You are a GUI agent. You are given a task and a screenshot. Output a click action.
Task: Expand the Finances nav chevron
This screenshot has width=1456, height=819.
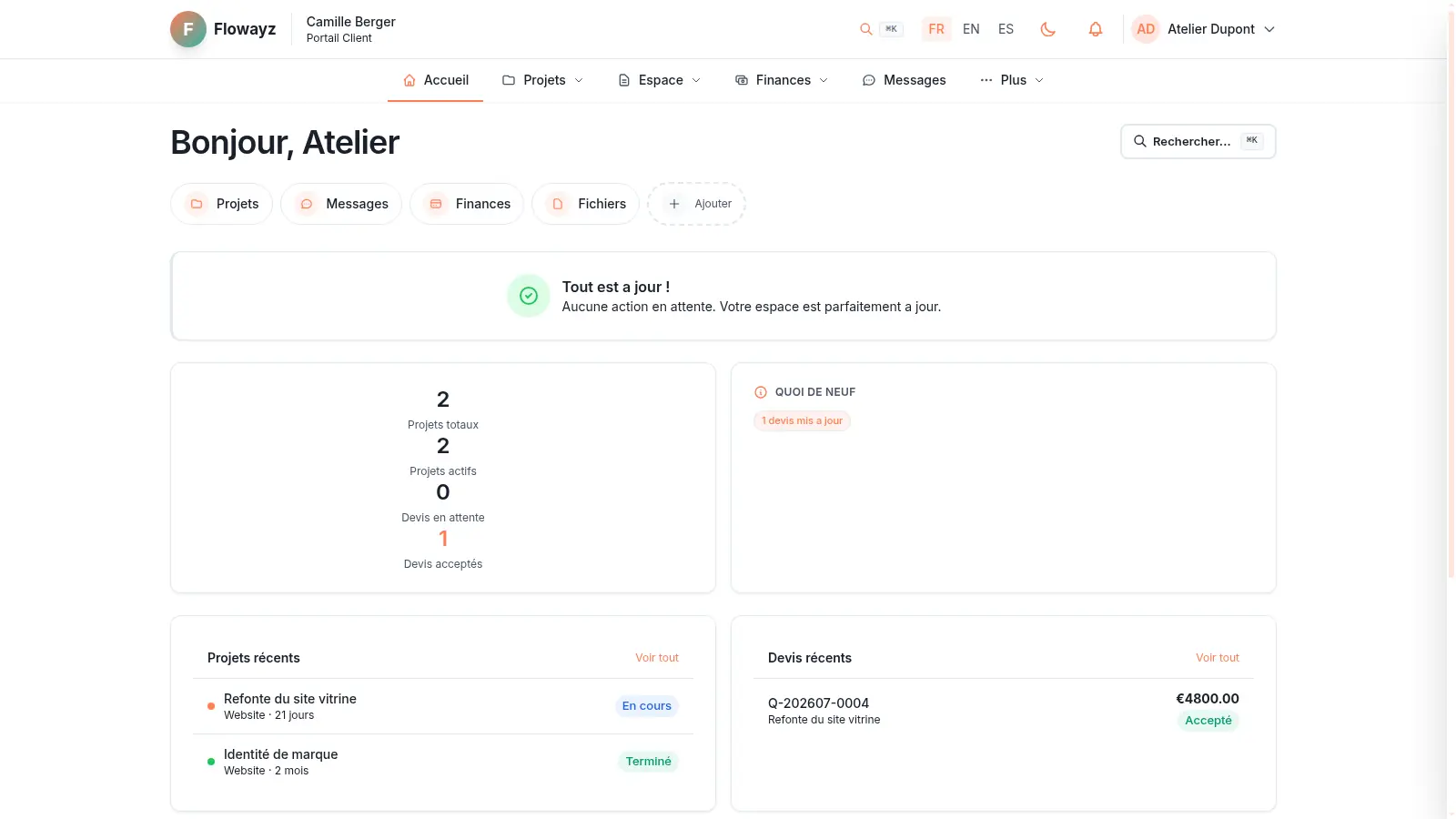[824, 80]
